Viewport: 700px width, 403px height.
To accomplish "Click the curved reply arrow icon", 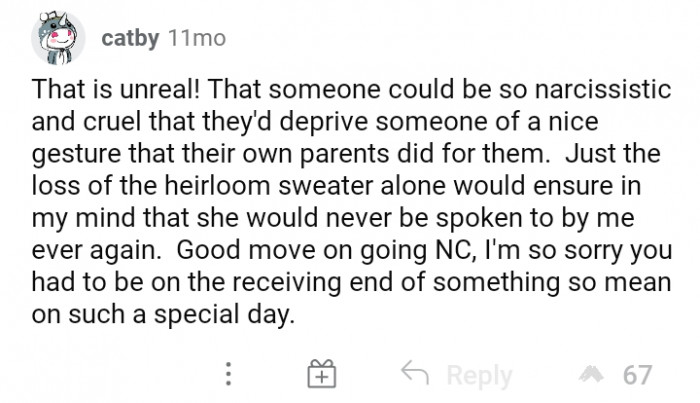I will coord(415,375).
